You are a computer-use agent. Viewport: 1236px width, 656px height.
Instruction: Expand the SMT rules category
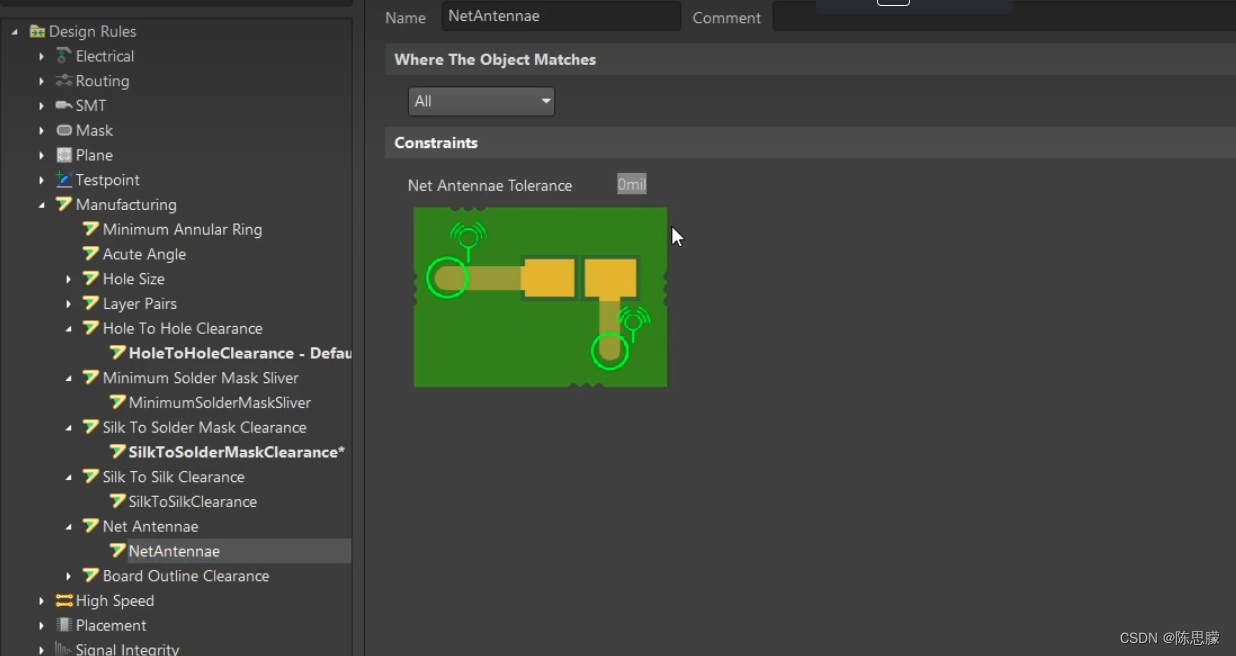pos(41,105)
